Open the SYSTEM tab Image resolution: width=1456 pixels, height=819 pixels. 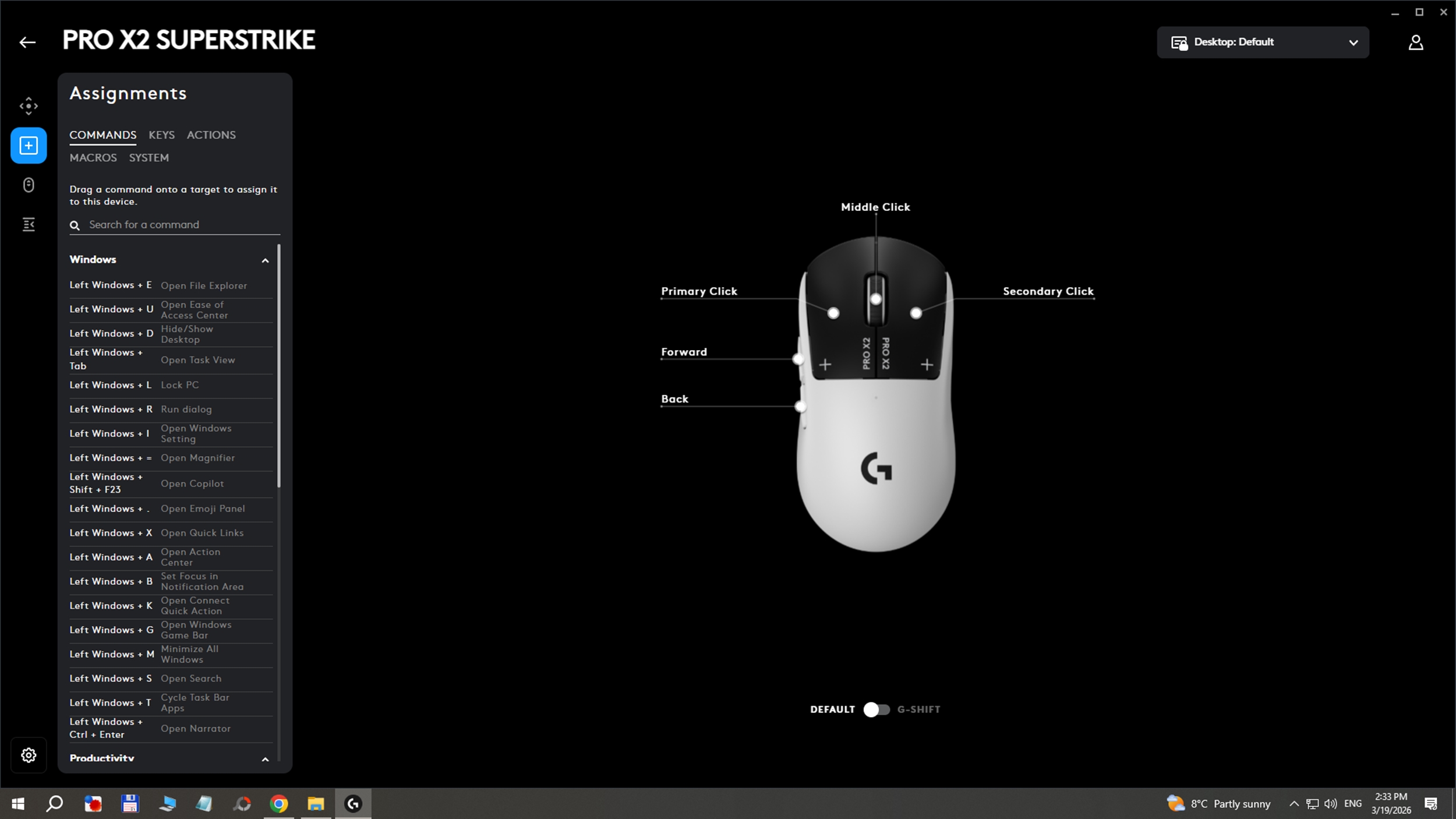[149, 158]
